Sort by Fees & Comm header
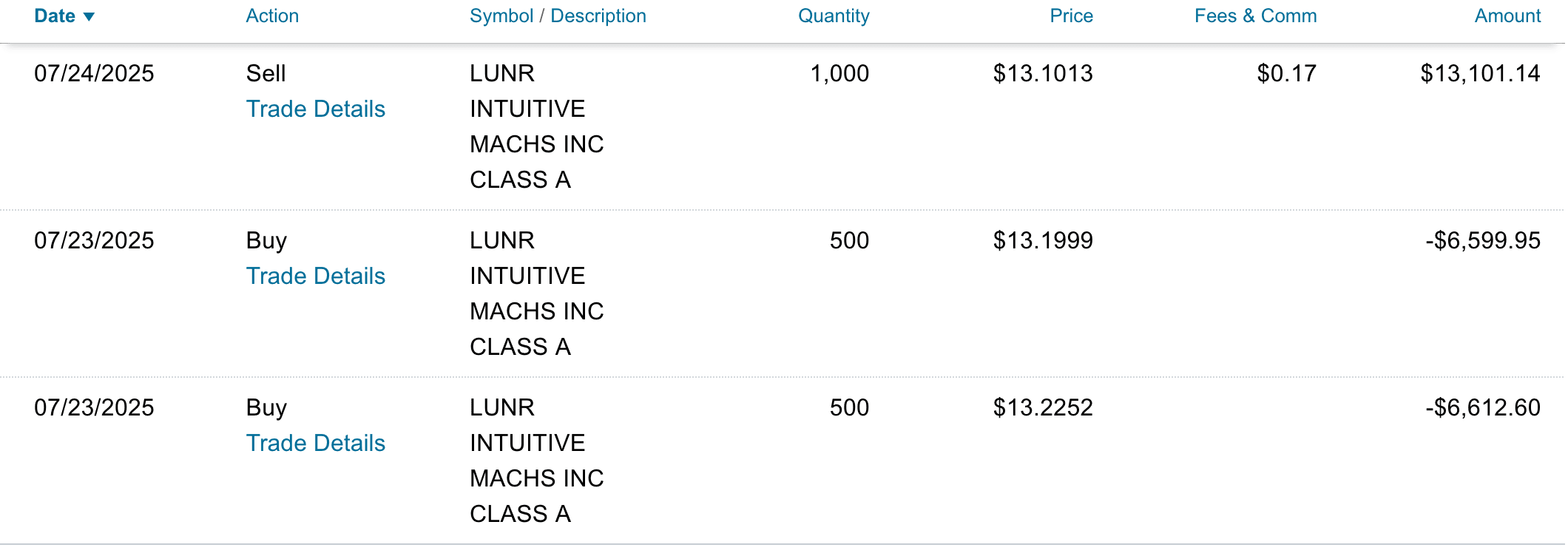The image size is (1568, 553). point(1255,16)
